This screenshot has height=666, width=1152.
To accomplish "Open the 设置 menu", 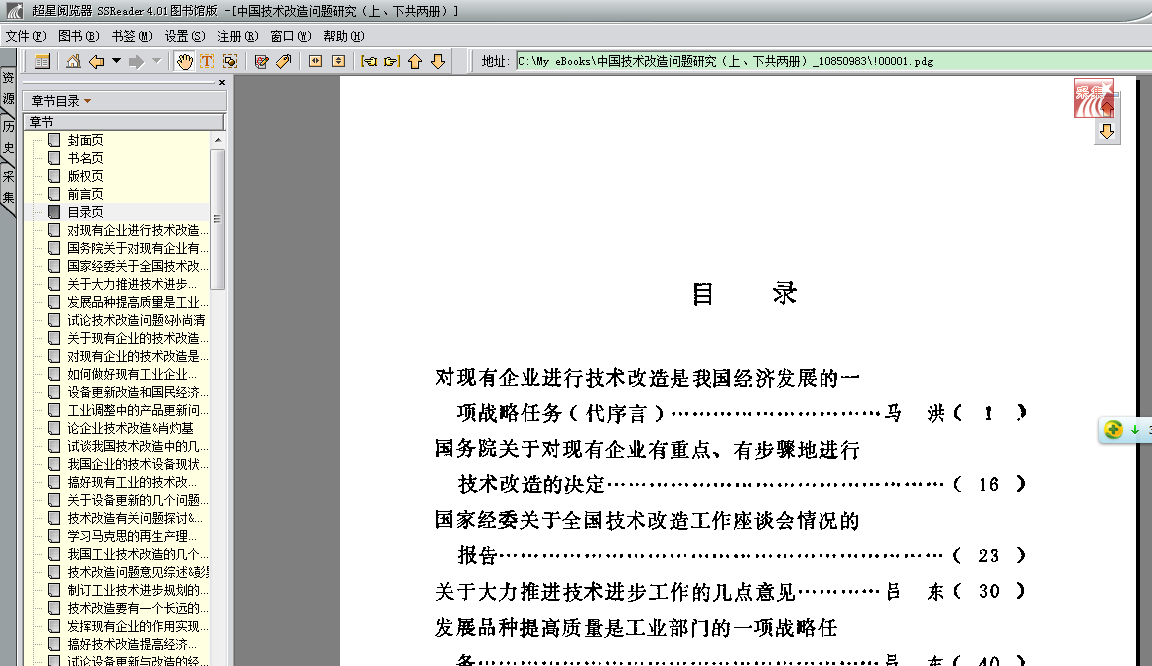I will click(x=185, y=36).
